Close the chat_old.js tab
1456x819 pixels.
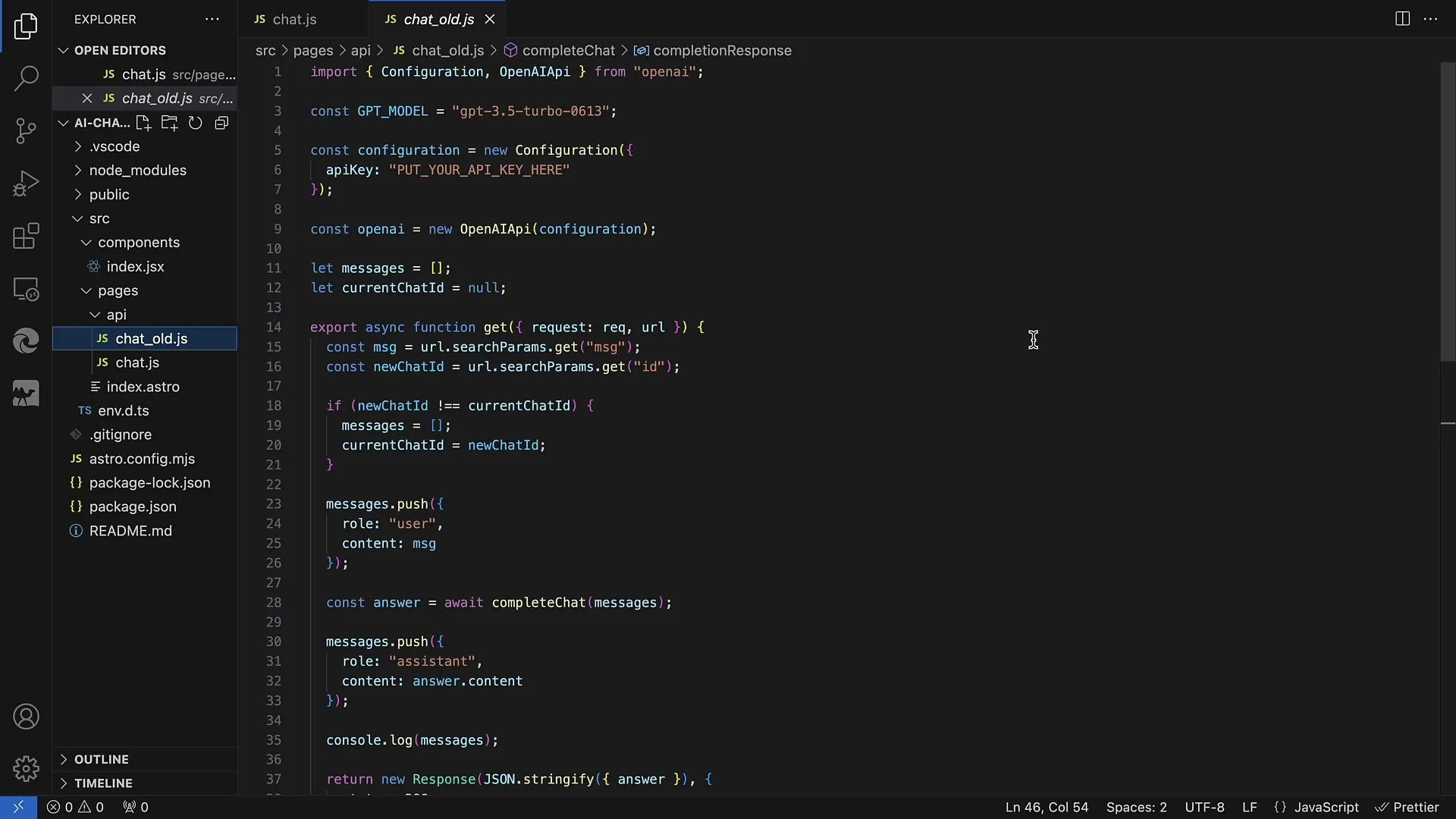[490, 19]
